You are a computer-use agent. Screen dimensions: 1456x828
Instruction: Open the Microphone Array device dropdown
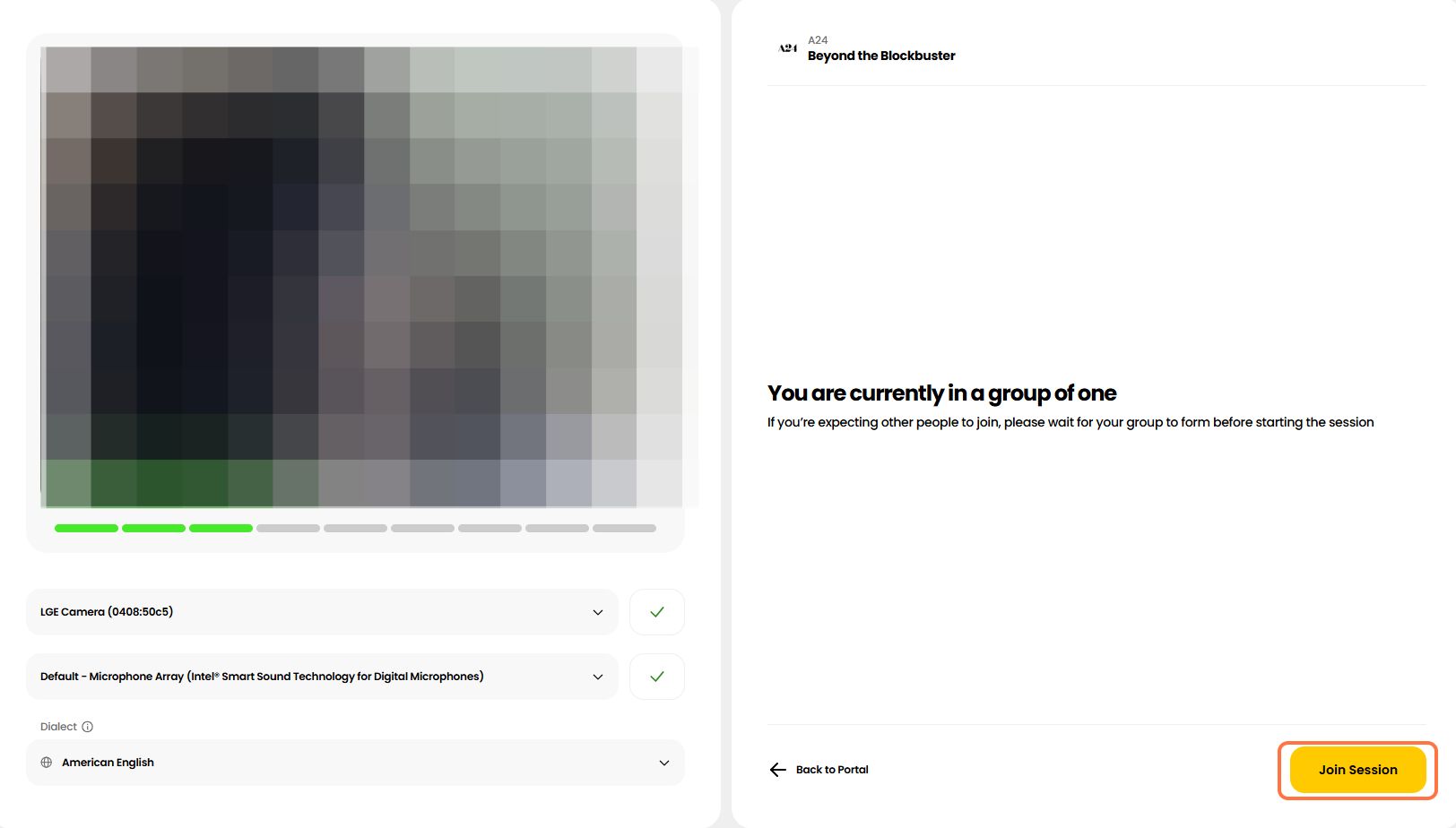tap(322, 677)
